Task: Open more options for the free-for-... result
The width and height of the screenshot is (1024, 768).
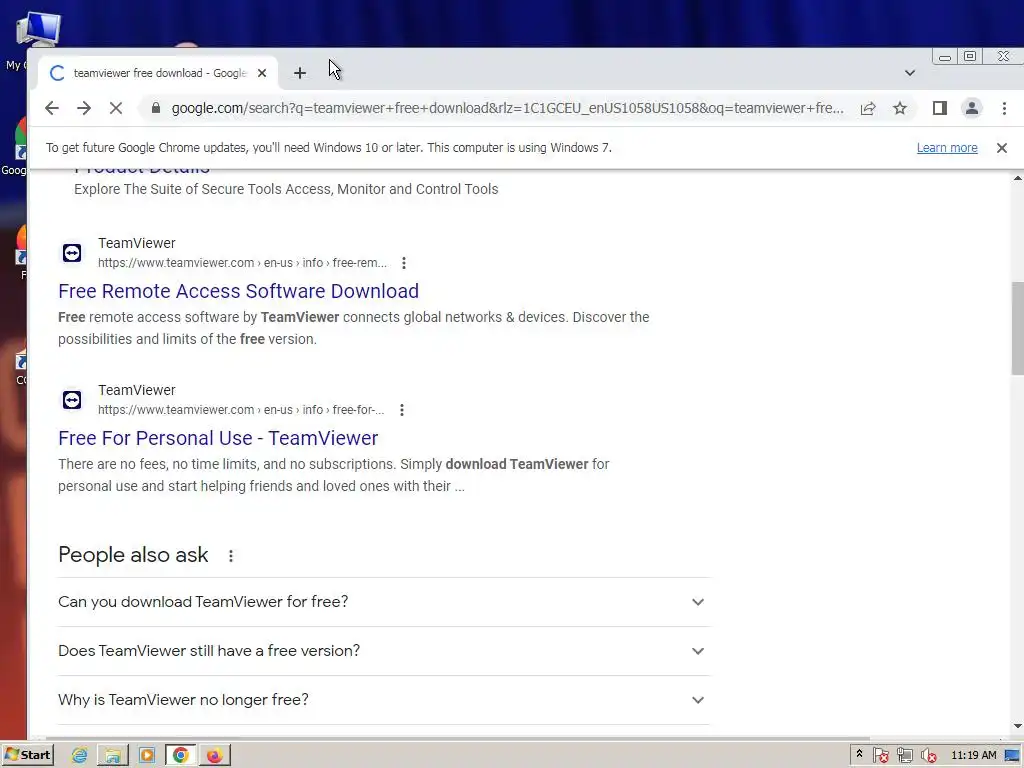Action: [x=402, y=410]
